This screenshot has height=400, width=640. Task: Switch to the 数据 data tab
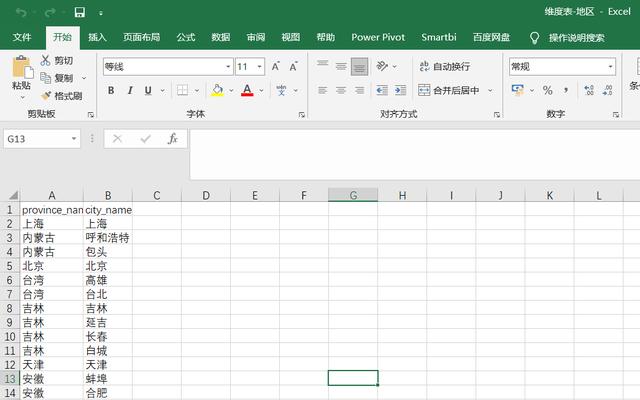click(x=221, y=38)
